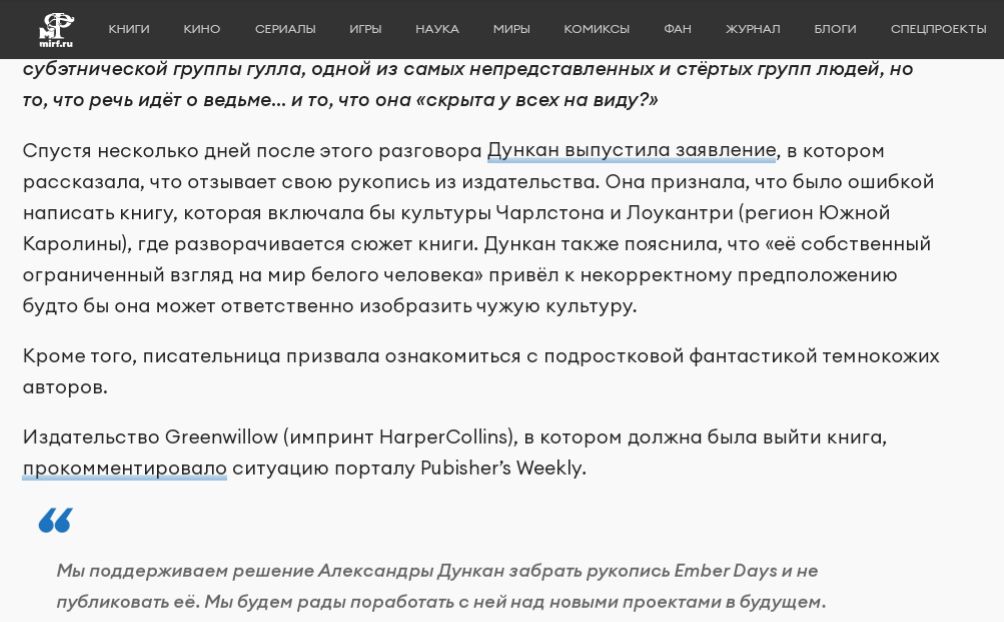Click the words "Pubisher's Weekly"
Screen dimensions: 1004x622
(x=501, y=468)
